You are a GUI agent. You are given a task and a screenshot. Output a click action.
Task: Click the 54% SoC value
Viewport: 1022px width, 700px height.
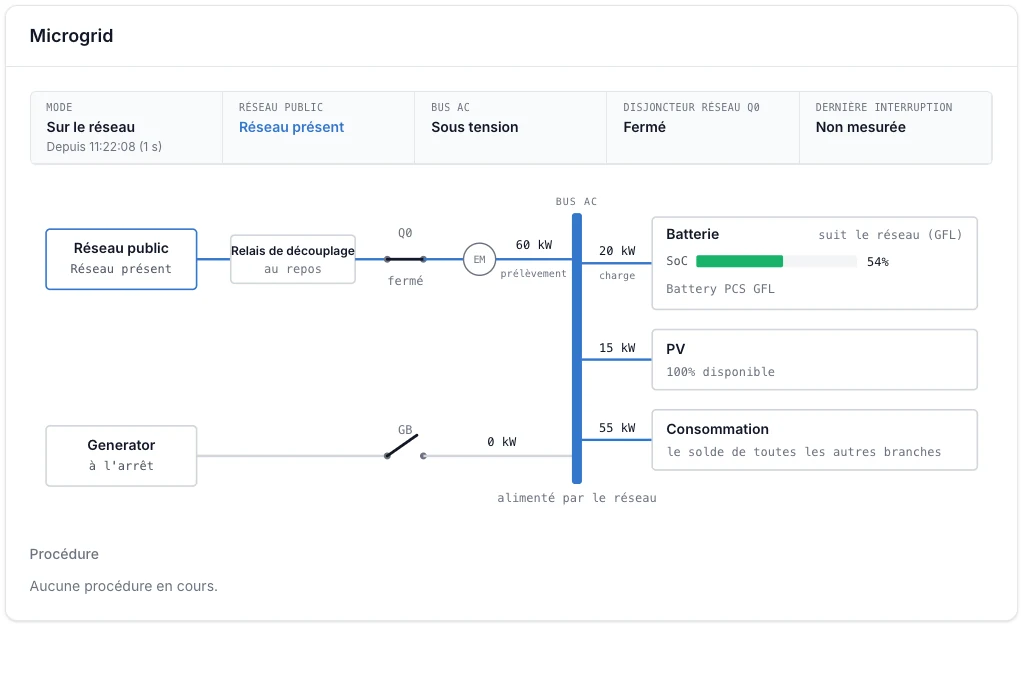click(877, 262)
